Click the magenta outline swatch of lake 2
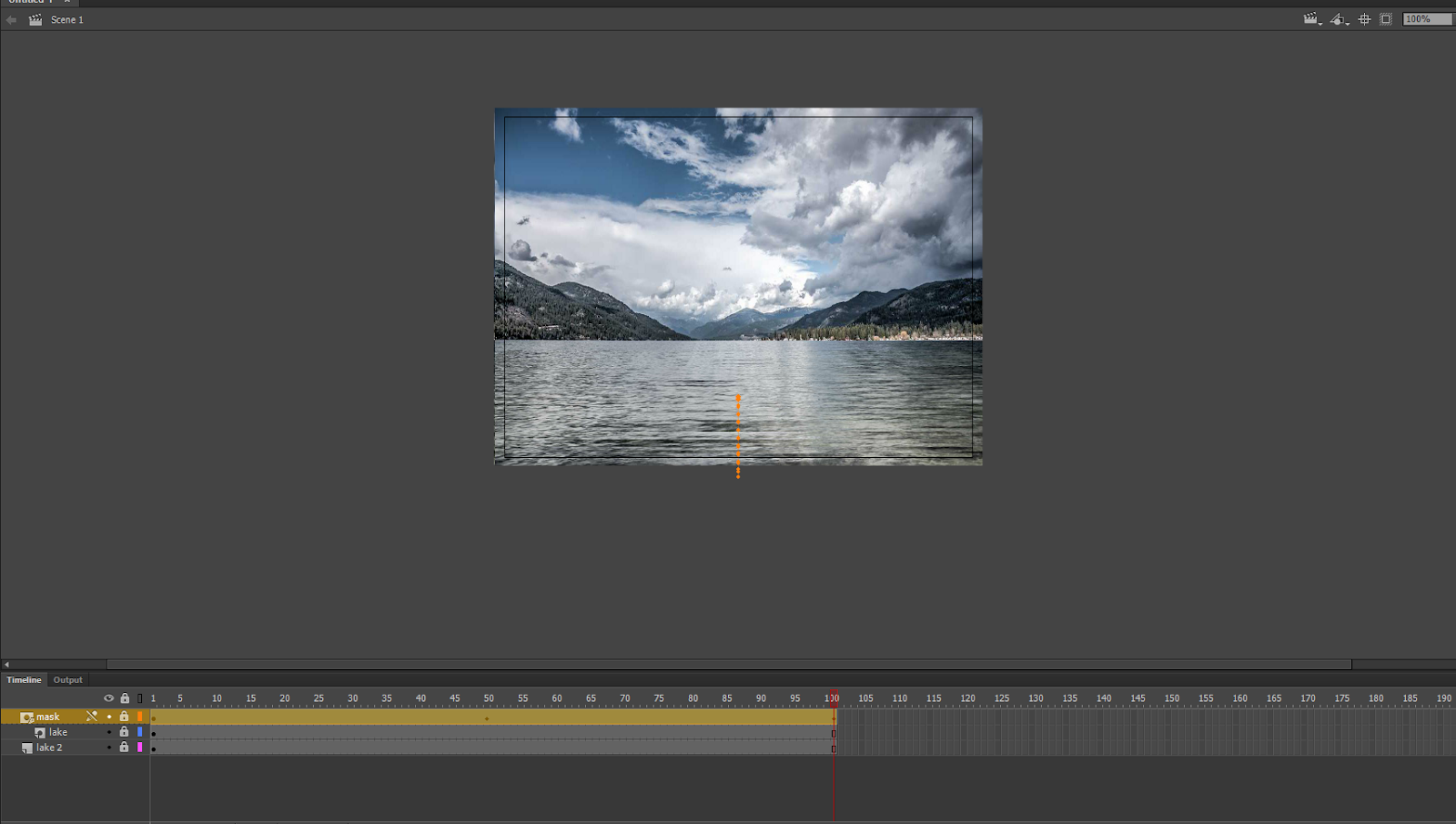The height and width of the screenshot is (824, 1456). (140, 748)
